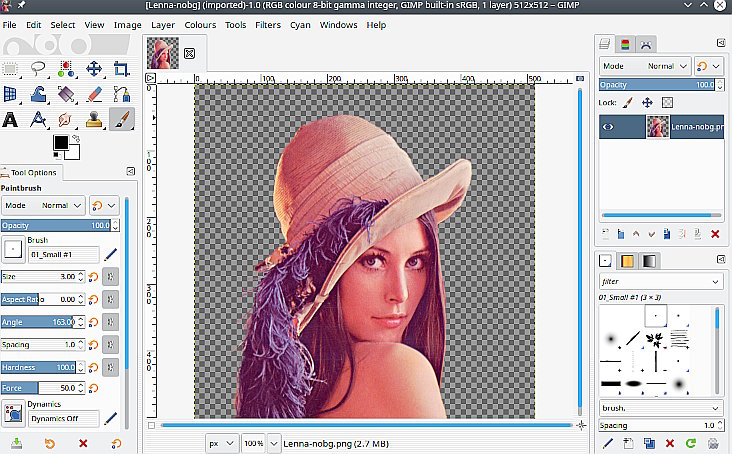The image size is (732, 454).
Task: Adjust the layer Opacity slider
Action: point(657,84)
